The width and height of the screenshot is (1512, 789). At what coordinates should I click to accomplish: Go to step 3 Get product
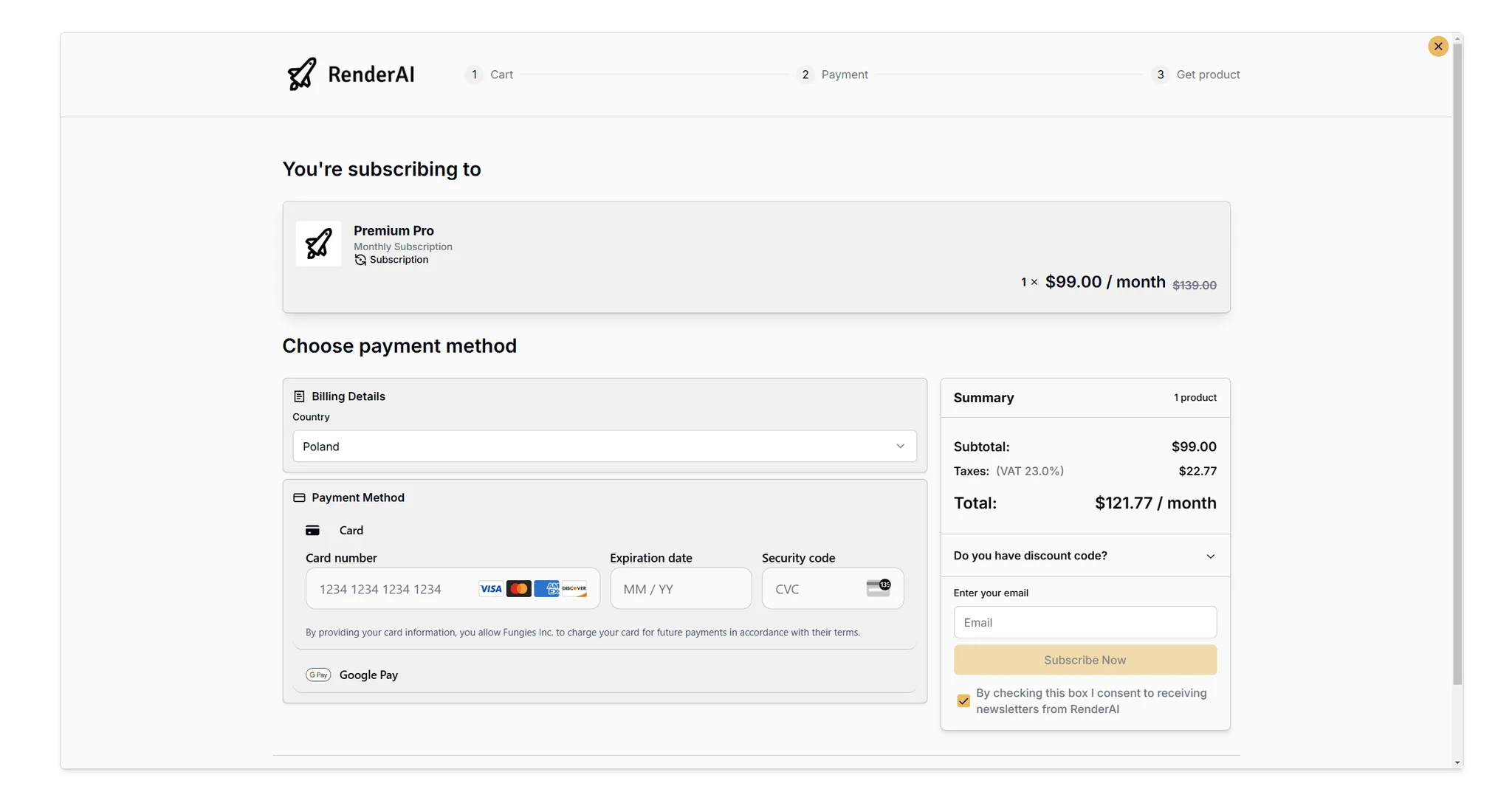click(x=1195, y=75)
